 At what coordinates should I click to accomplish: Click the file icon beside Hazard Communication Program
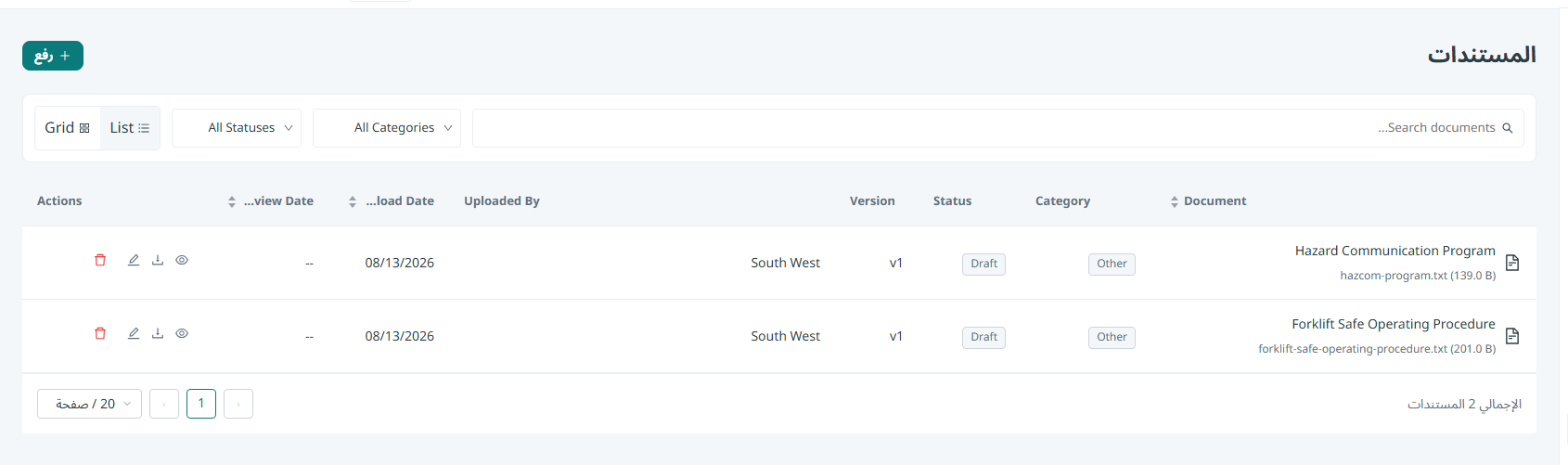click(1512, 263)
